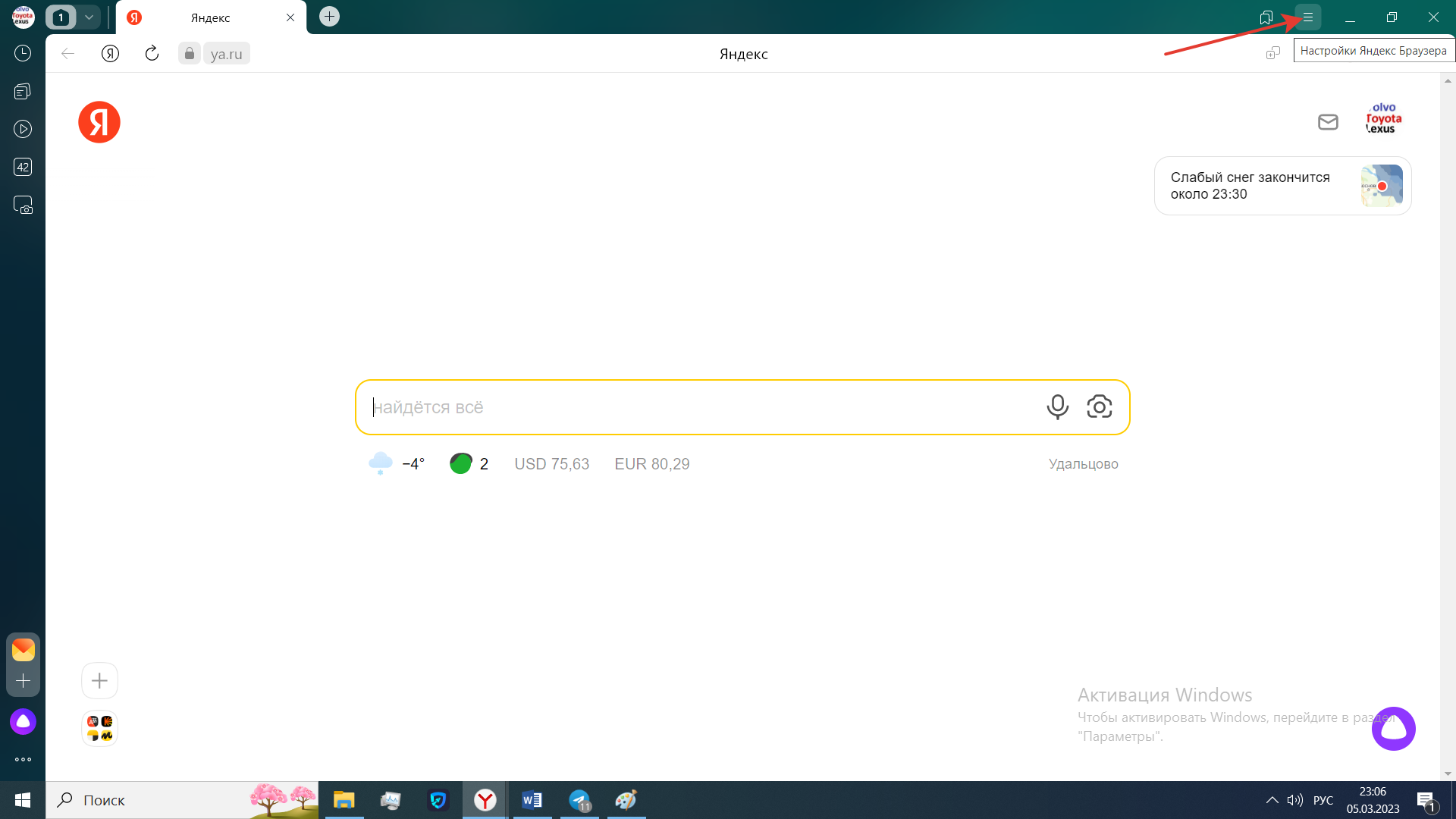Reload the page with refresh icon
Viewport: 1456px width, 819px height.
coord(152,53)
